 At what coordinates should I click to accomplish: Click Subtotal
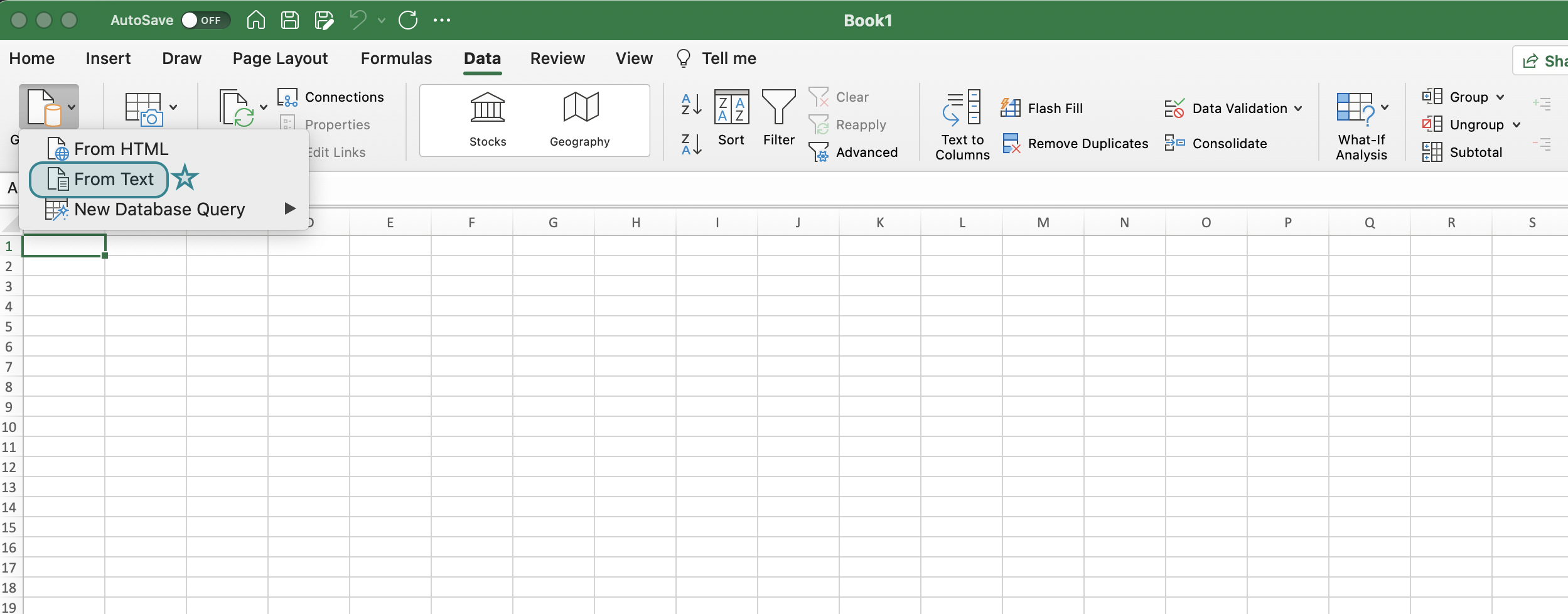click(x=1462, y=153)
